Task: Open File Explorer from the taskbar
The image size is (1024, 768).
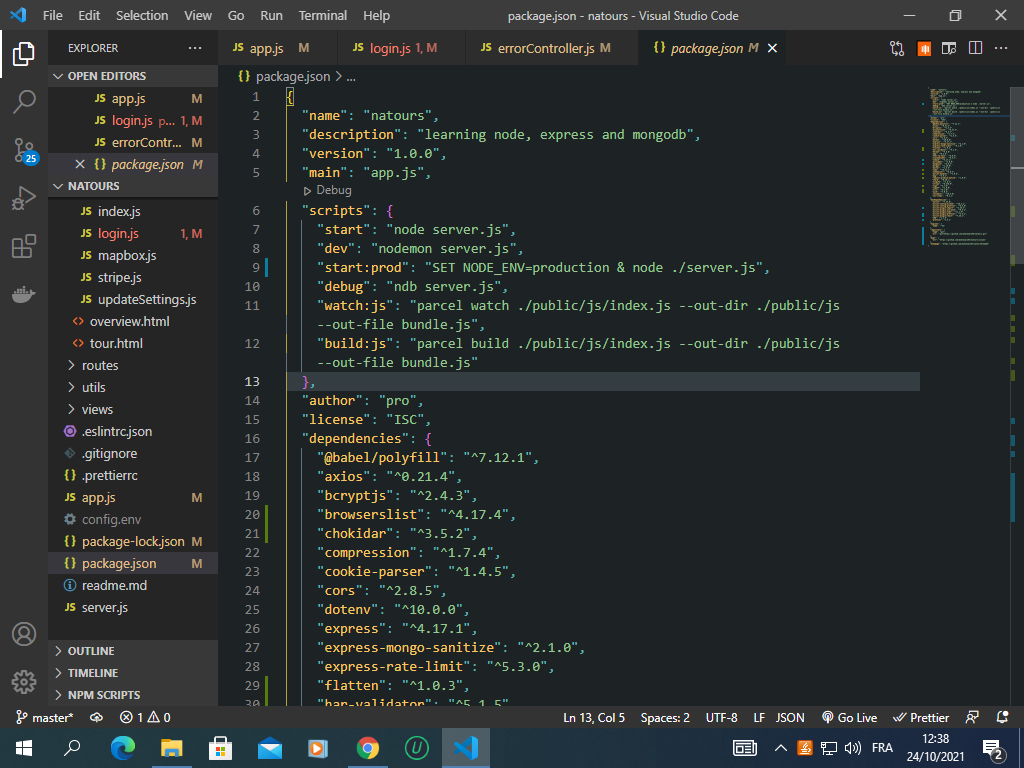Action: point(172,748)
